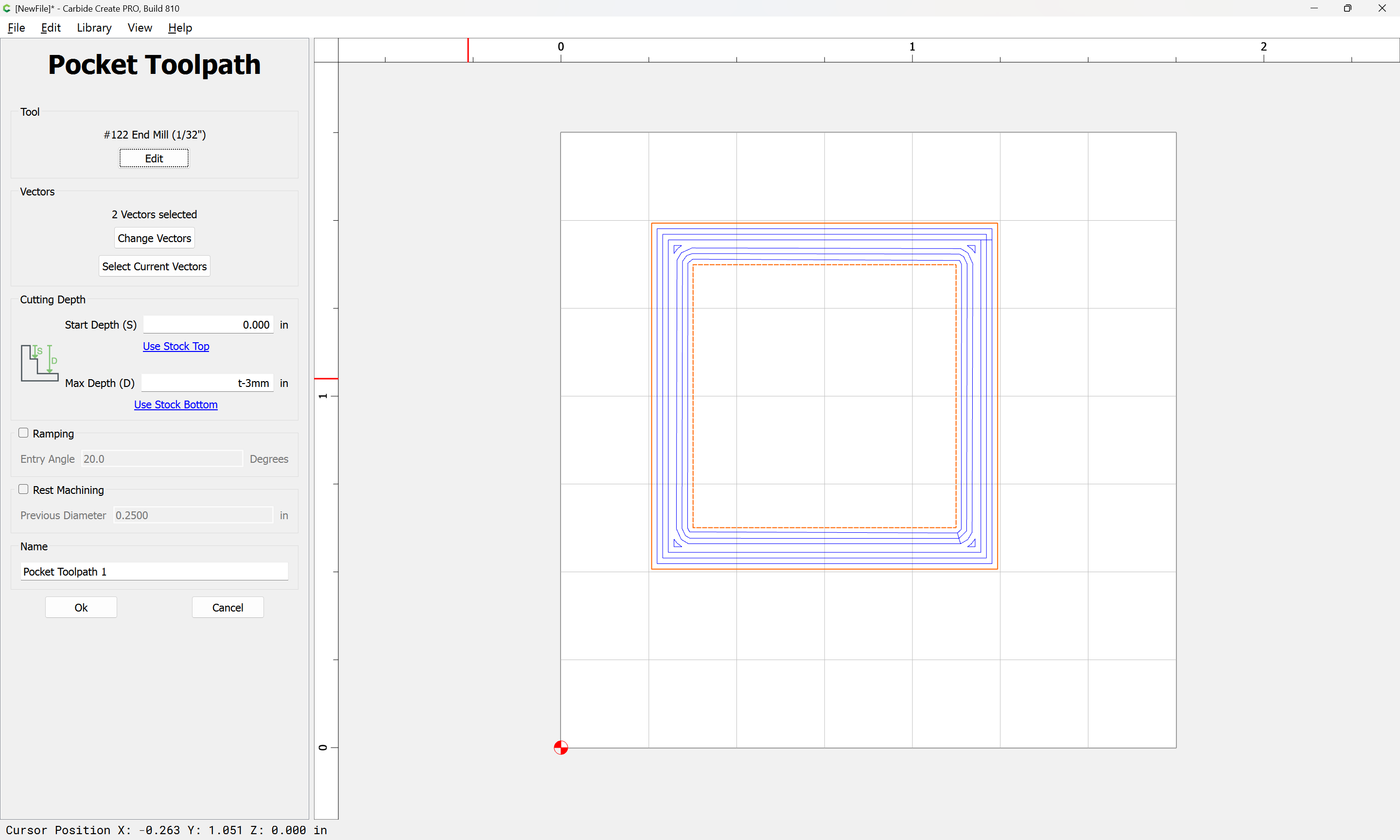Open the Library menu
The width and height of the screenshot is (1400, 840).
(94, 28)
